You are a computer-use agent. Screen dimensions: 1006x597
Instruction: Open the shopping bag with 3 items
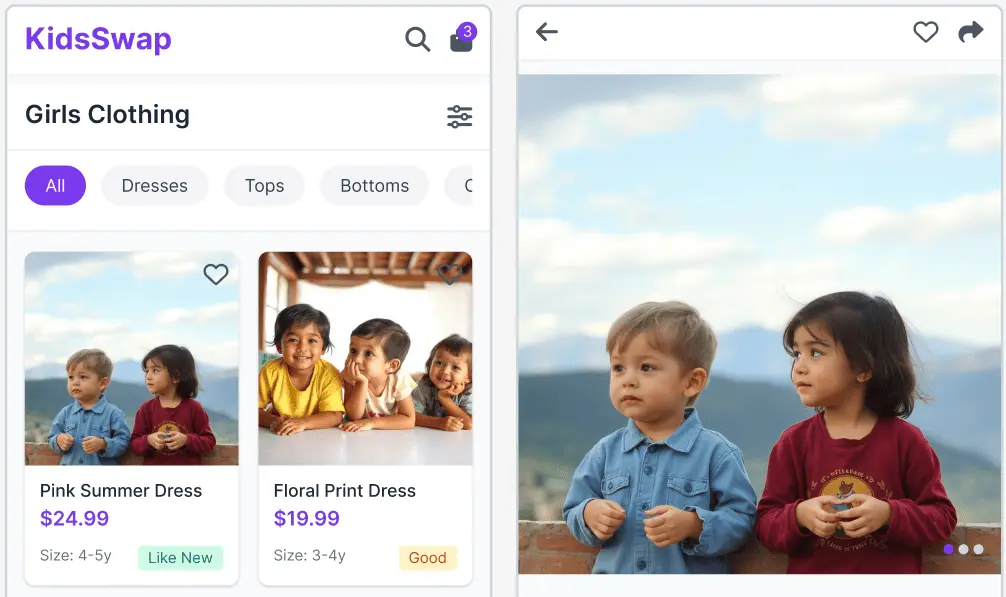pos(461,41)
